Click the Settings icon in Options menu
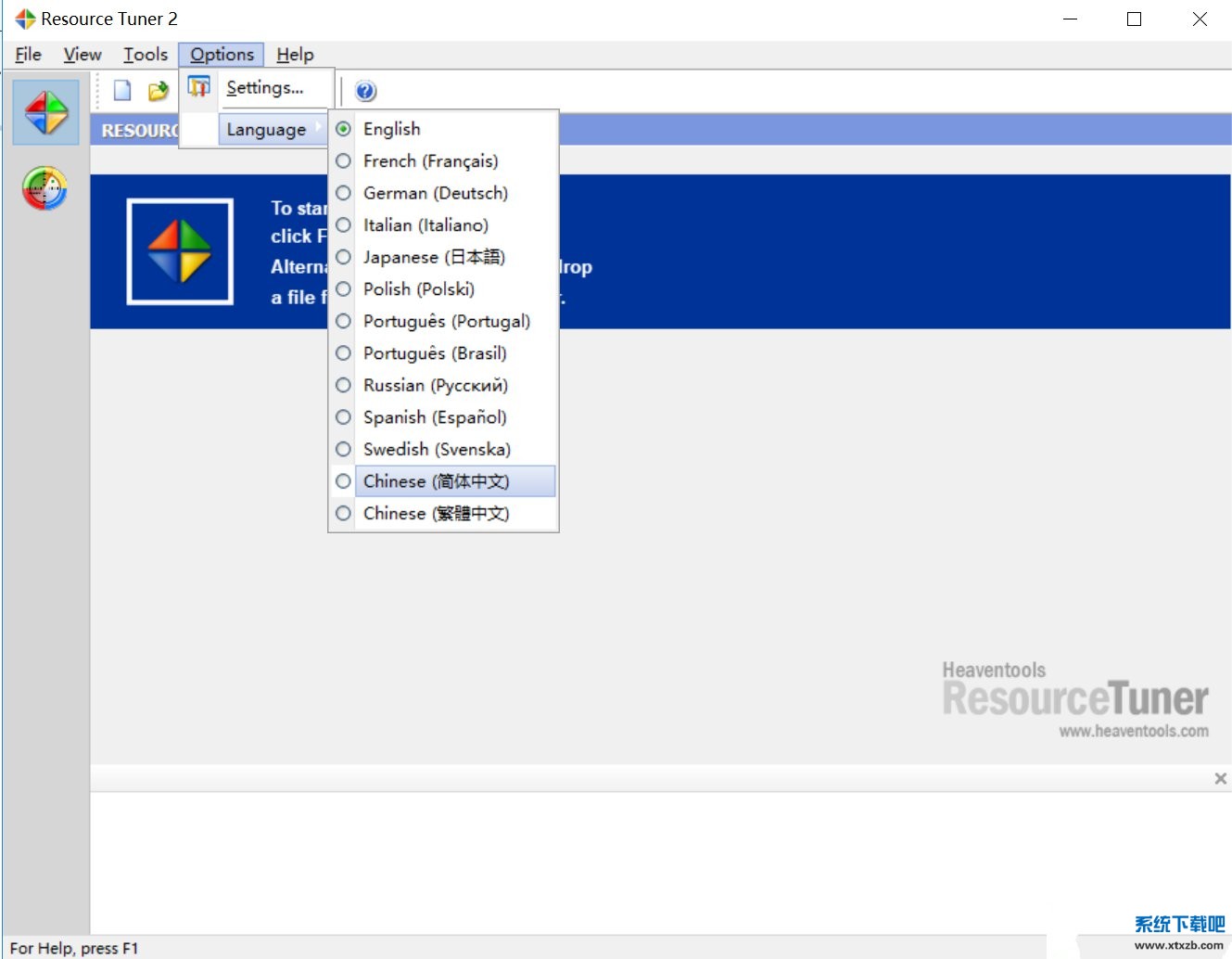 [198, 87]
